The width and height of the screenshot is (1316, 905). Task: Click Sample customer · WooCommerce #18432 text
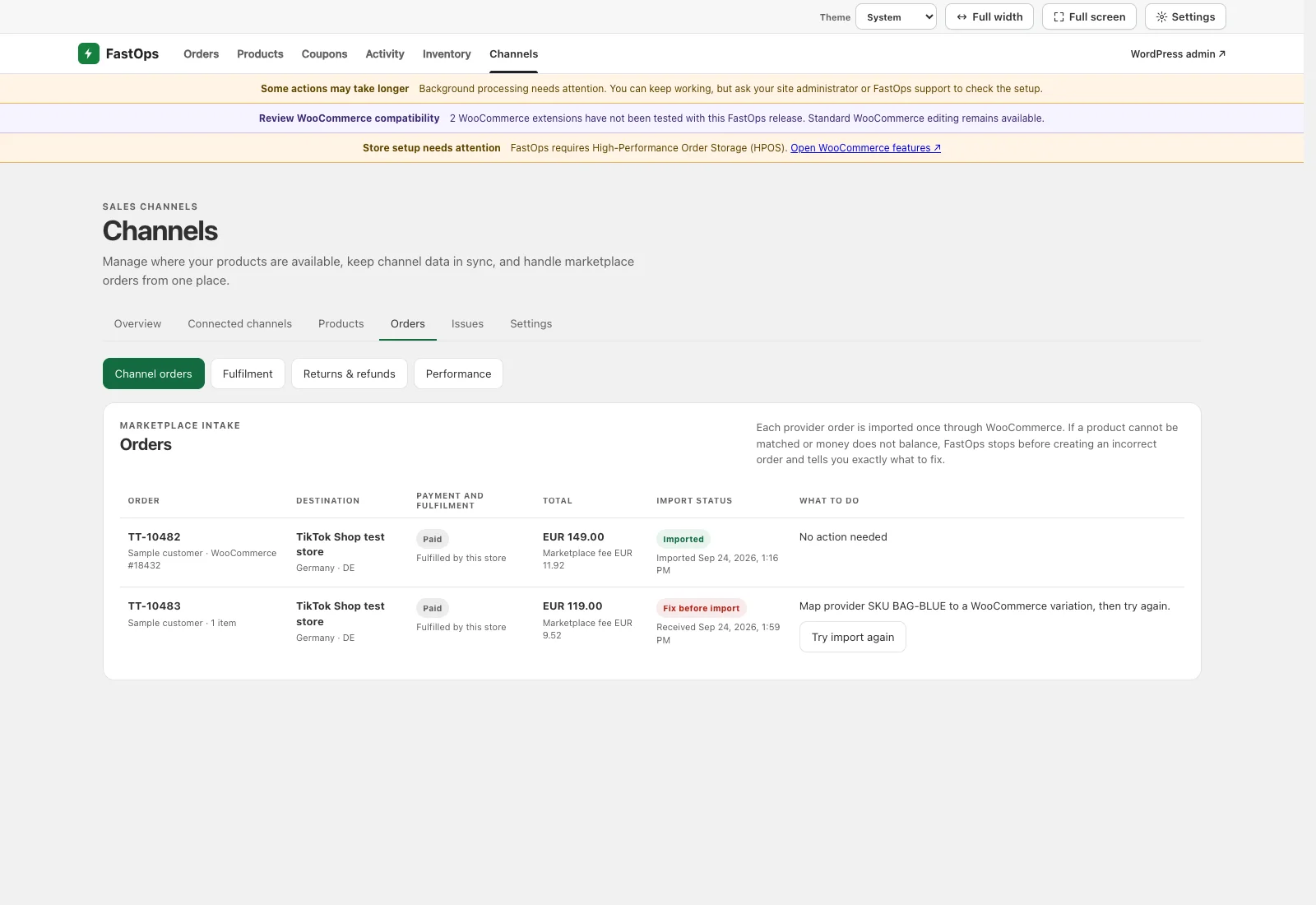click(202, 559)
